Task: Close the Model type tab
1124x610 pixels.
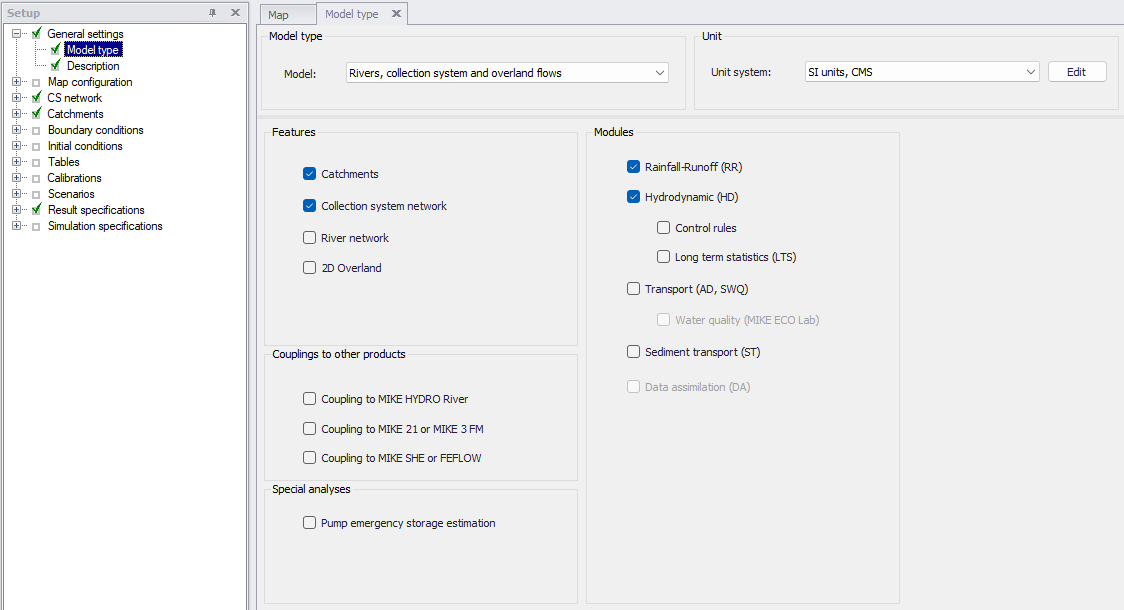Action: coord(396,14)
